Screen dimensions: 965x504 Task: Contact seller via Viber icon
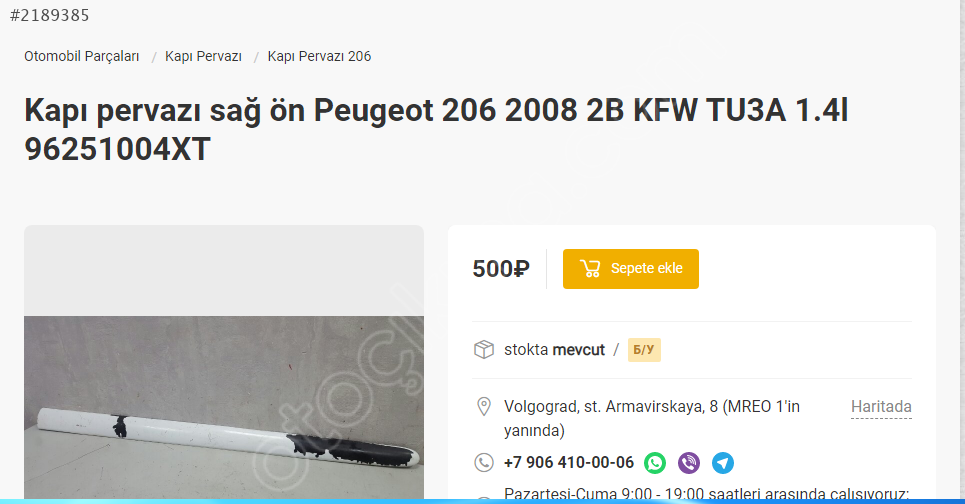coord(689,463)
